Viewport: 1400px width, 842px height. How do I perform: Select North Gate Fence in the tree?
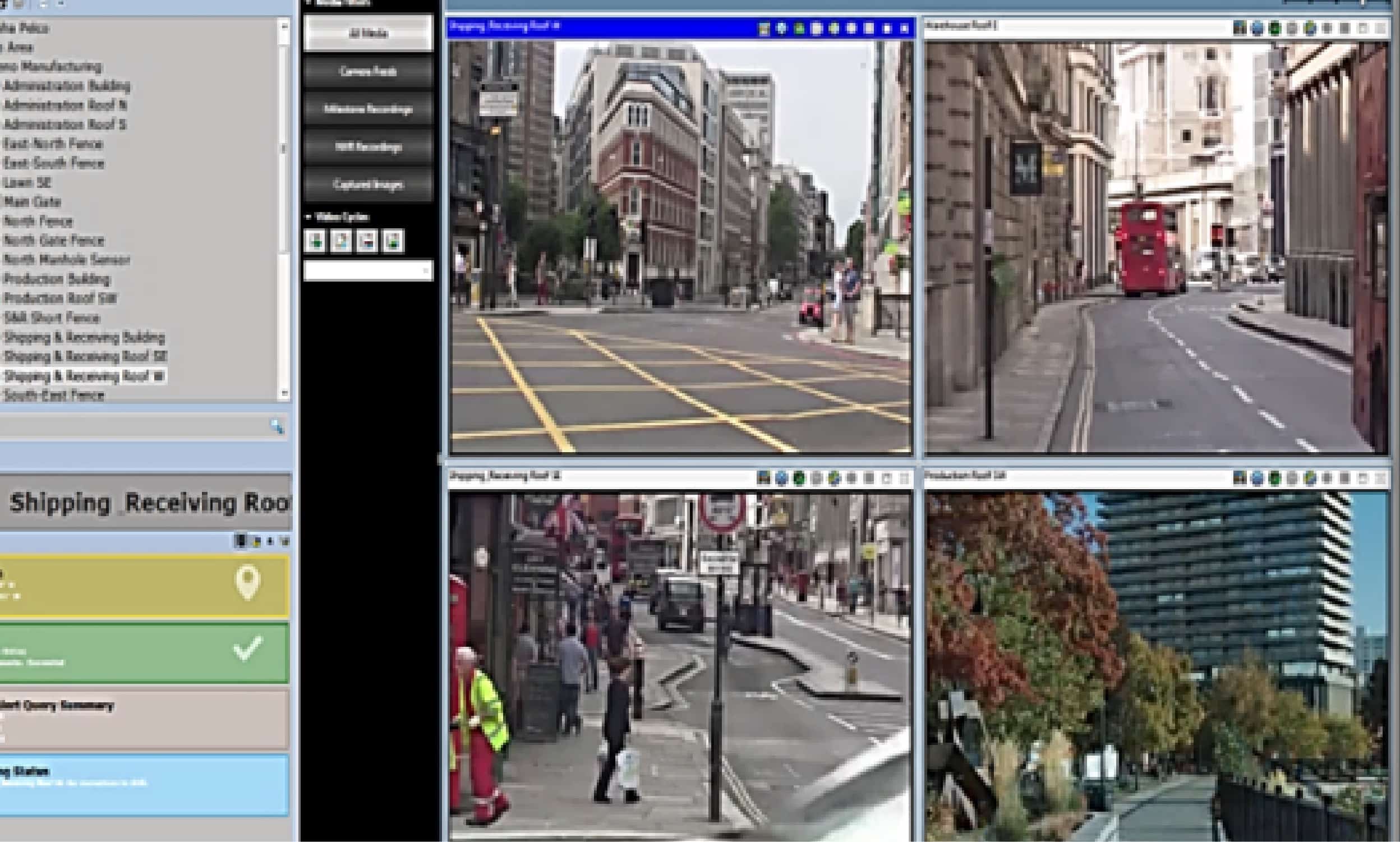pyautogui.click(x=54, y=241)
